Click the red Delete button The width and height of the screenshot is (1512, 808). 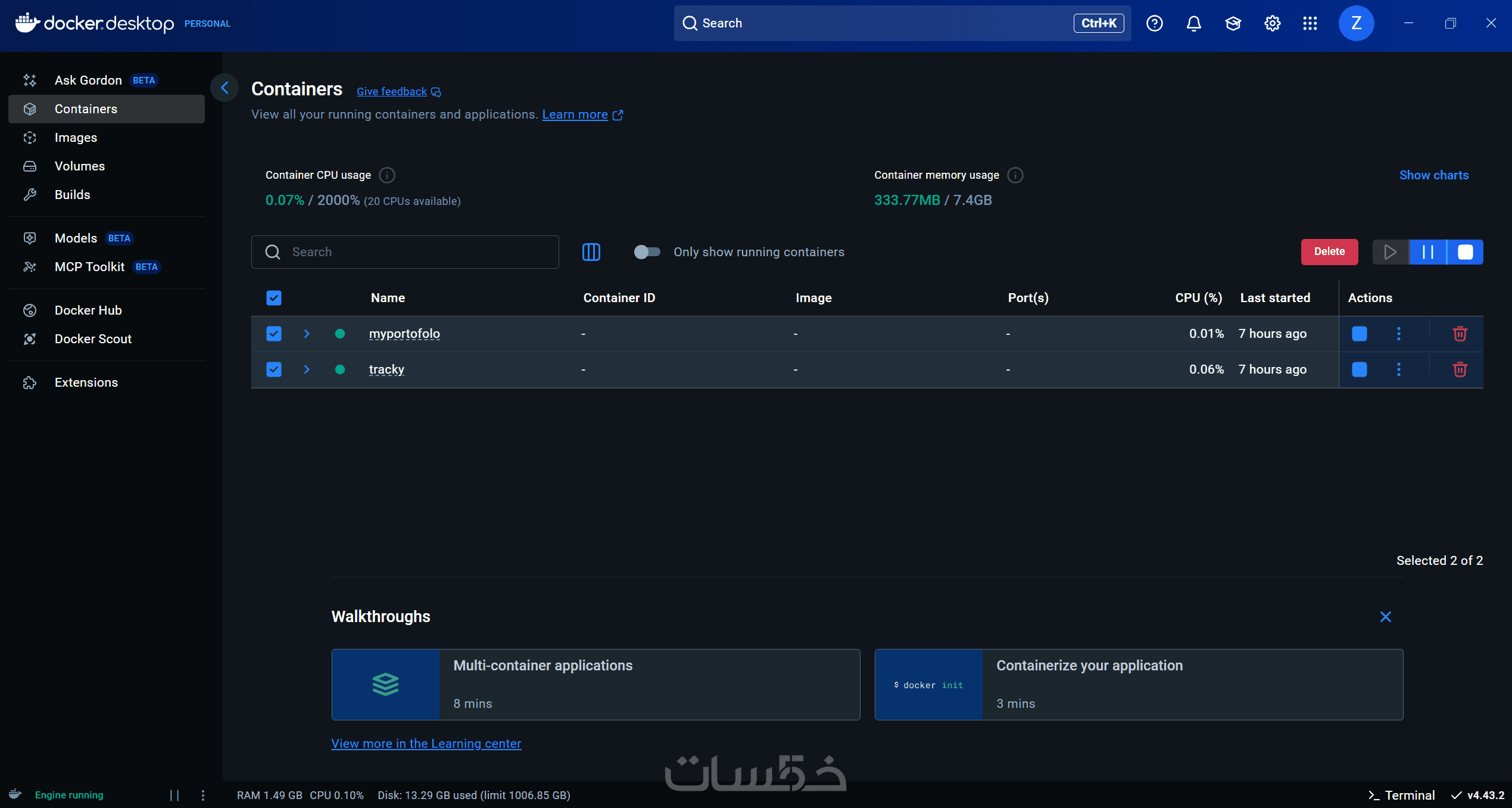[1329, 252]
